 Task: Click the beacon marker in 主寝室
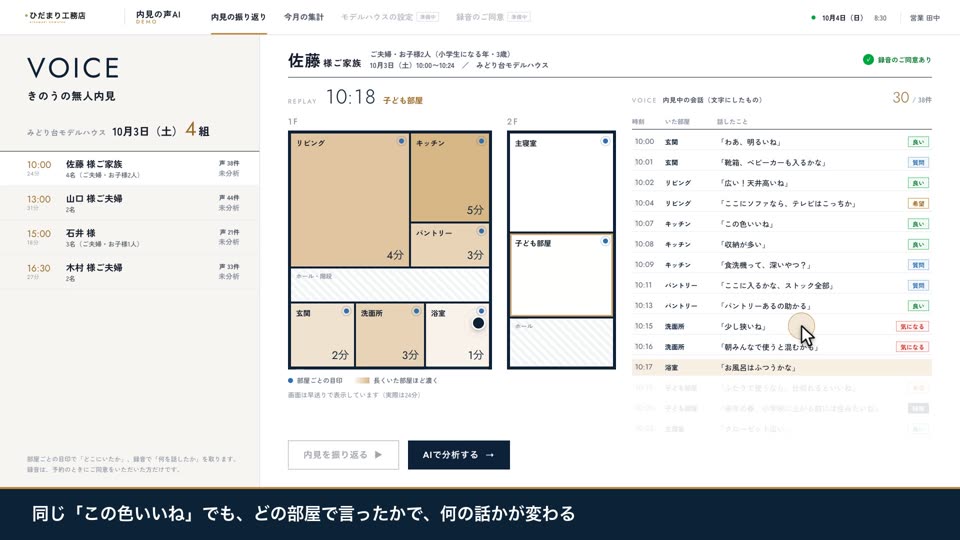coord(605,141)
